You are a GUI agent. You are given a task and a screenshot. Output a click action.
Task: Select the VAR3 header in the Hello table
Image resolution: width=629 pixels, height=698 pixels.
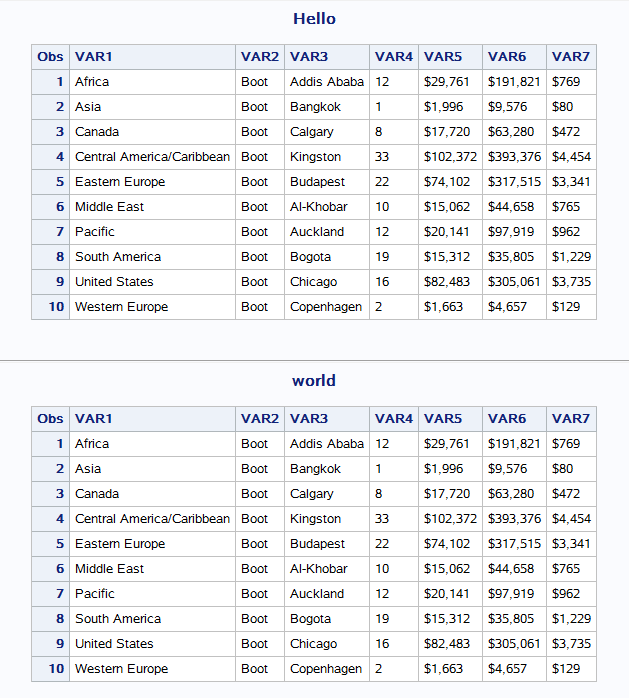[327, 57]
